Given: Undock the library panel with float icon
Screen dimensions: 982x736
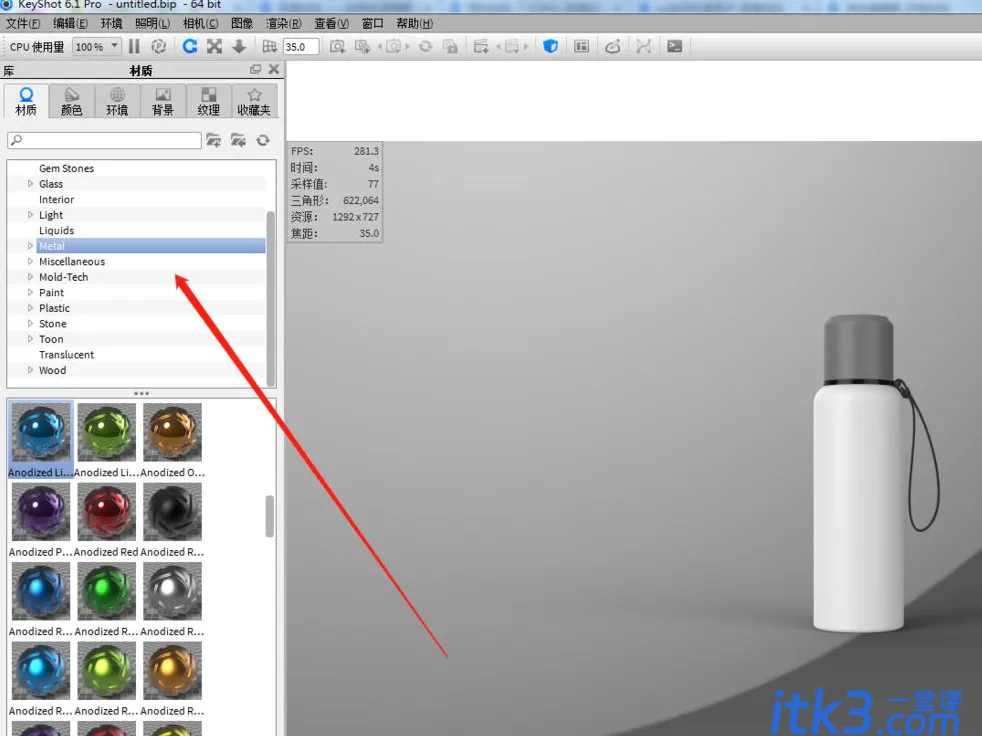Looking at the screenshot, I should point(256,70).
